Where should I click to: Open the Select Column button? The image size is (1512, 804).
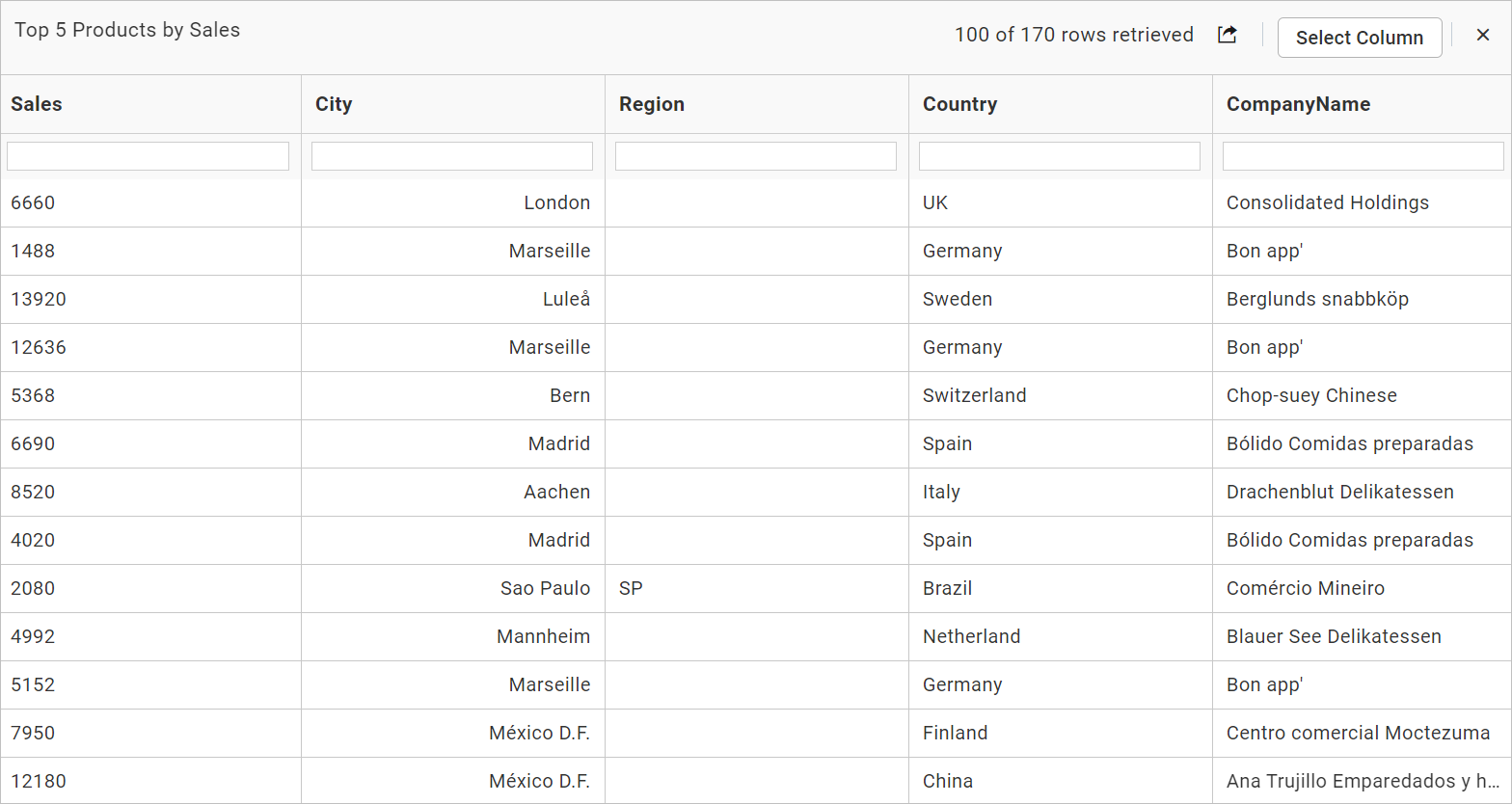(1359, 38)
